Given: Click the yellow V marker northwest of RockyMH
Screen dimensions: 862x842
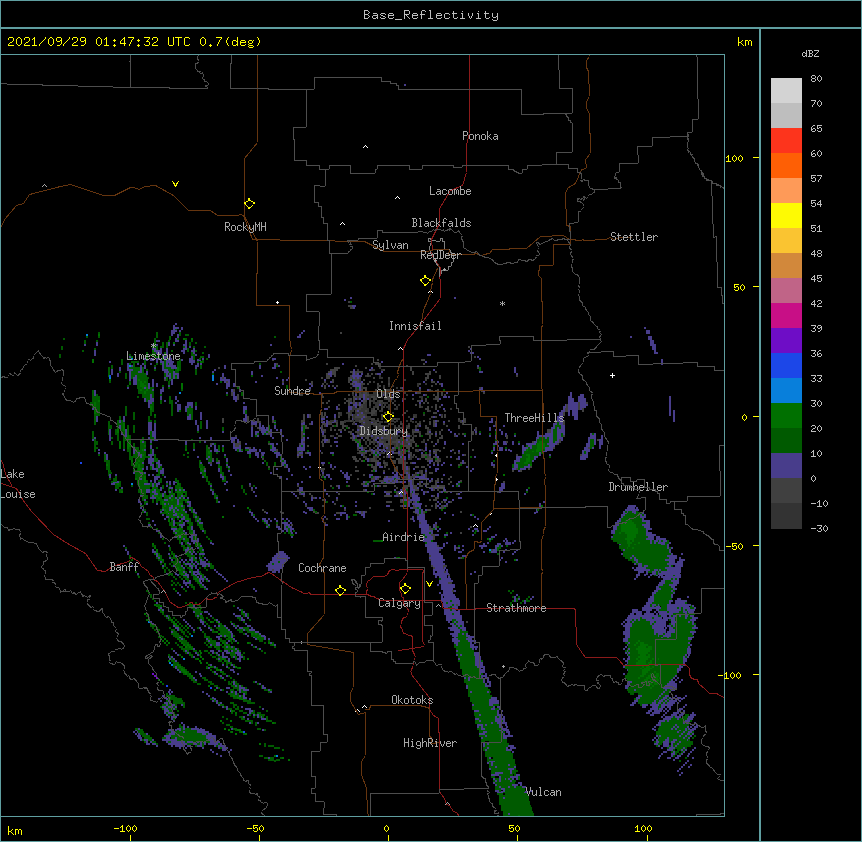Looking at the screenshot, I should click(175, 184).
